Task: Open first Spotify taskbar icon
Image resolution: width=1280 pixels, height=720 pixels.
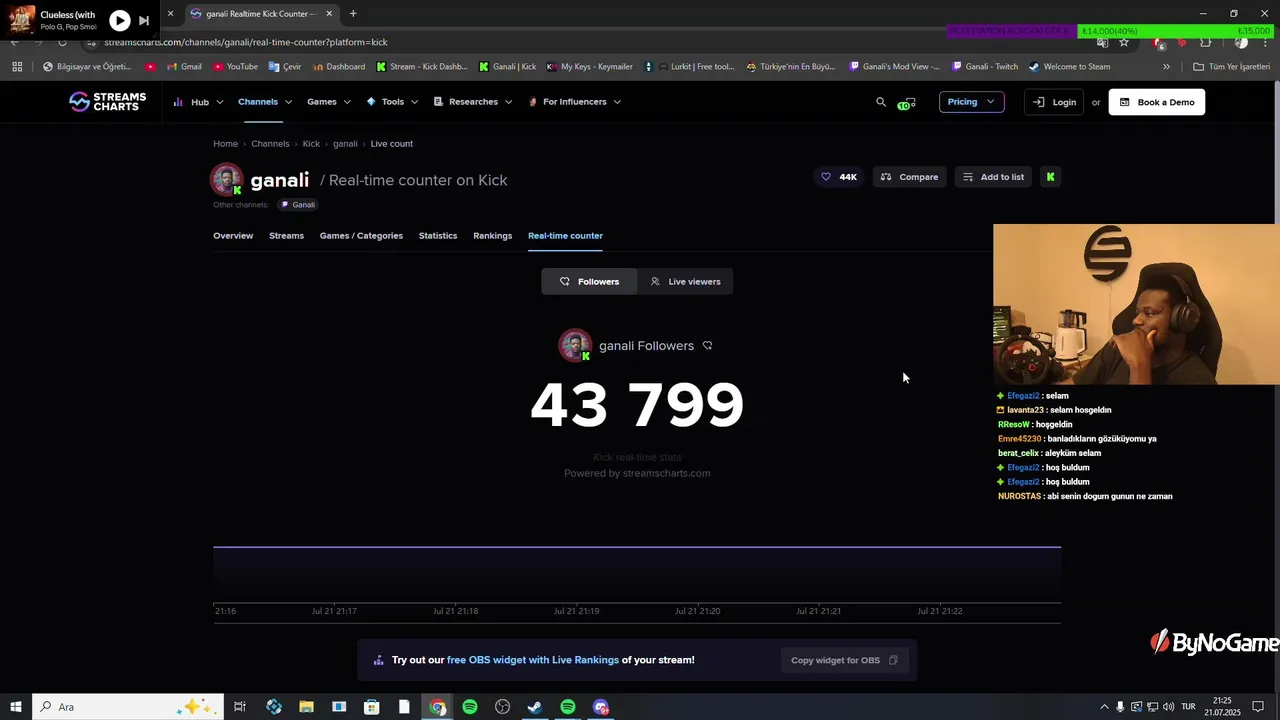Action: (x=470, y=707)
